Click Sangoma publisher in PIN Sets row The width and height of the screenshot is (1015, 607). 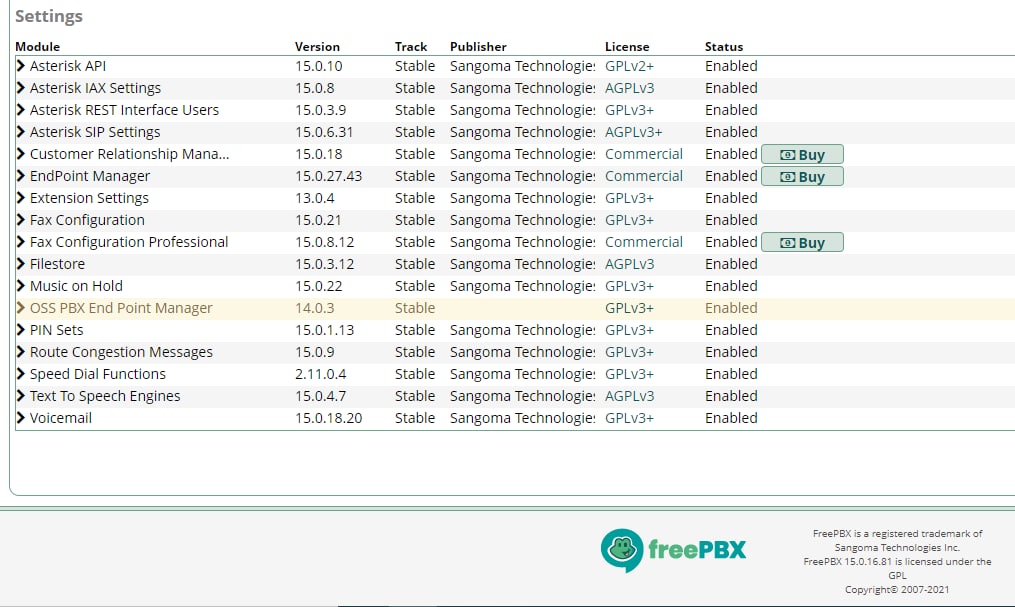[x=522, y=330]
